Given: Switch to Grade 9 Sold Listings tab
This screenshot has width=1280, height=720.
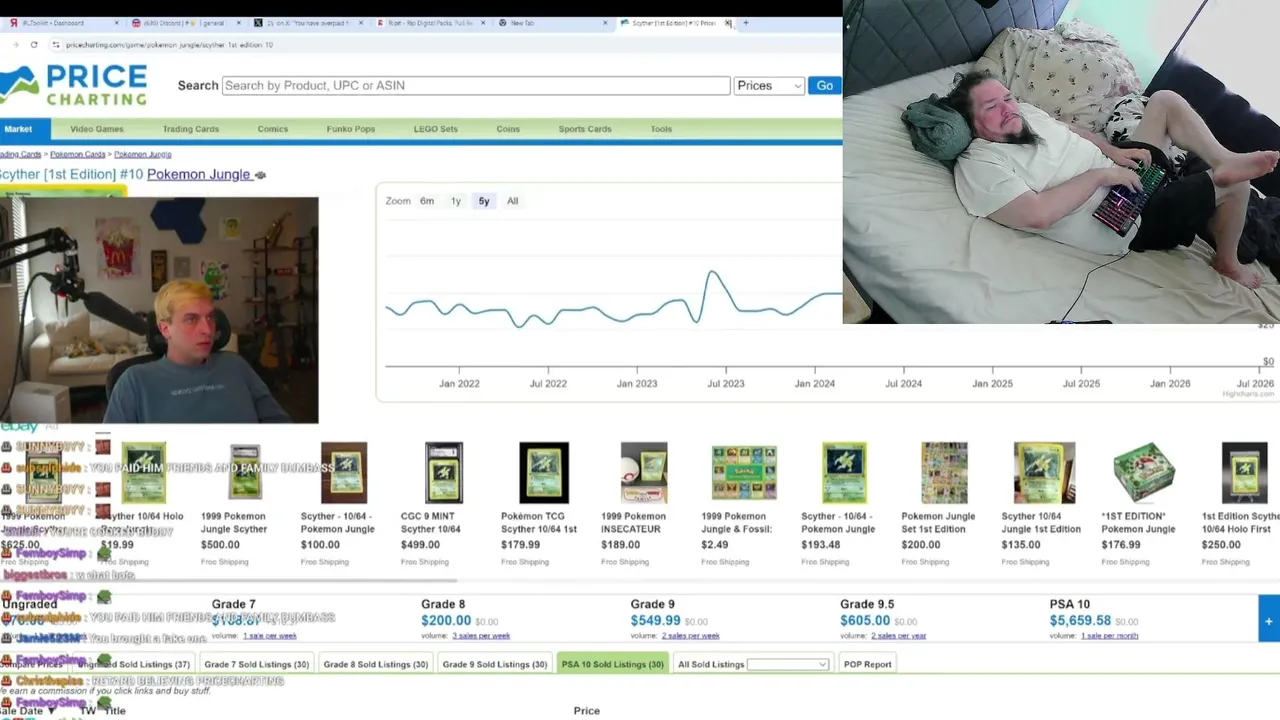Looking at the screenshot, I should point(495,664).
